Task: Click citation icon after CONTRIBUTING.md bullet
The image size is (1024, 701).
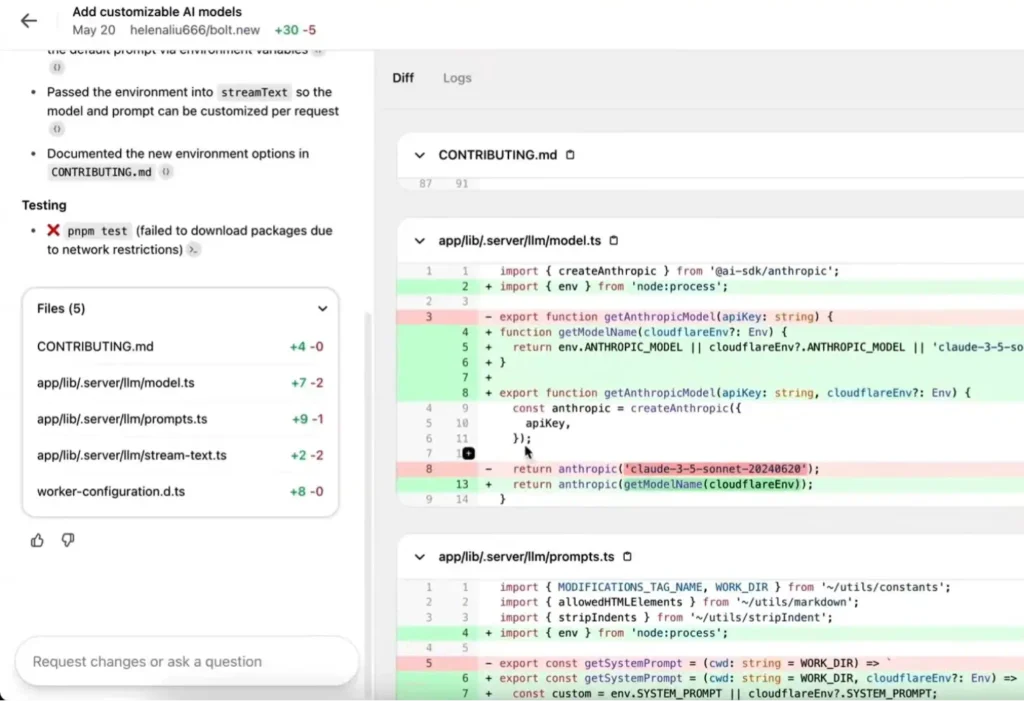Action: [x=166, y=172]
